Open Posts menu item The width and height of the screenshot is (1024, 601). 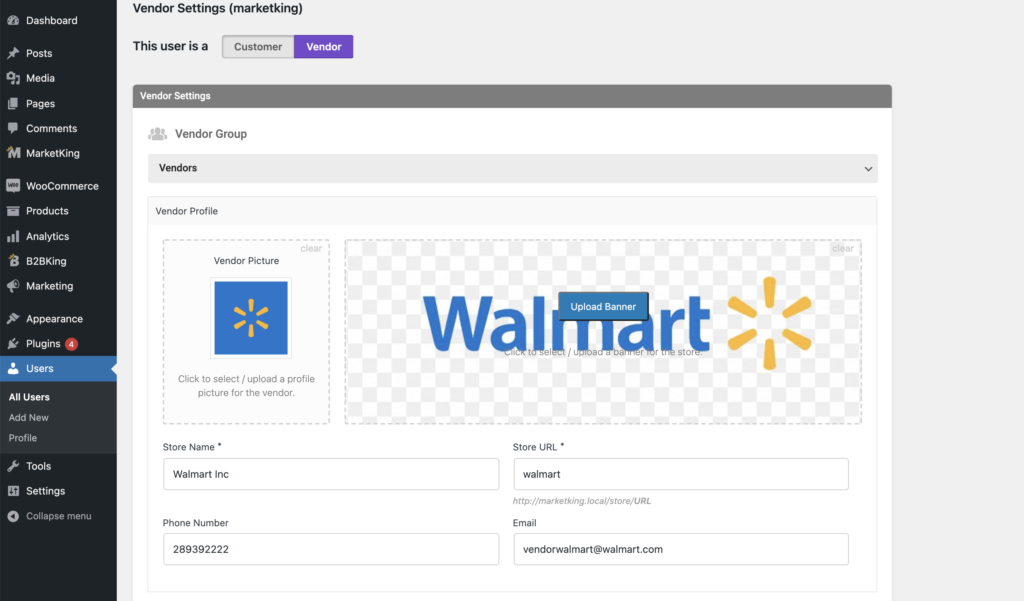(x=39, y=53)
